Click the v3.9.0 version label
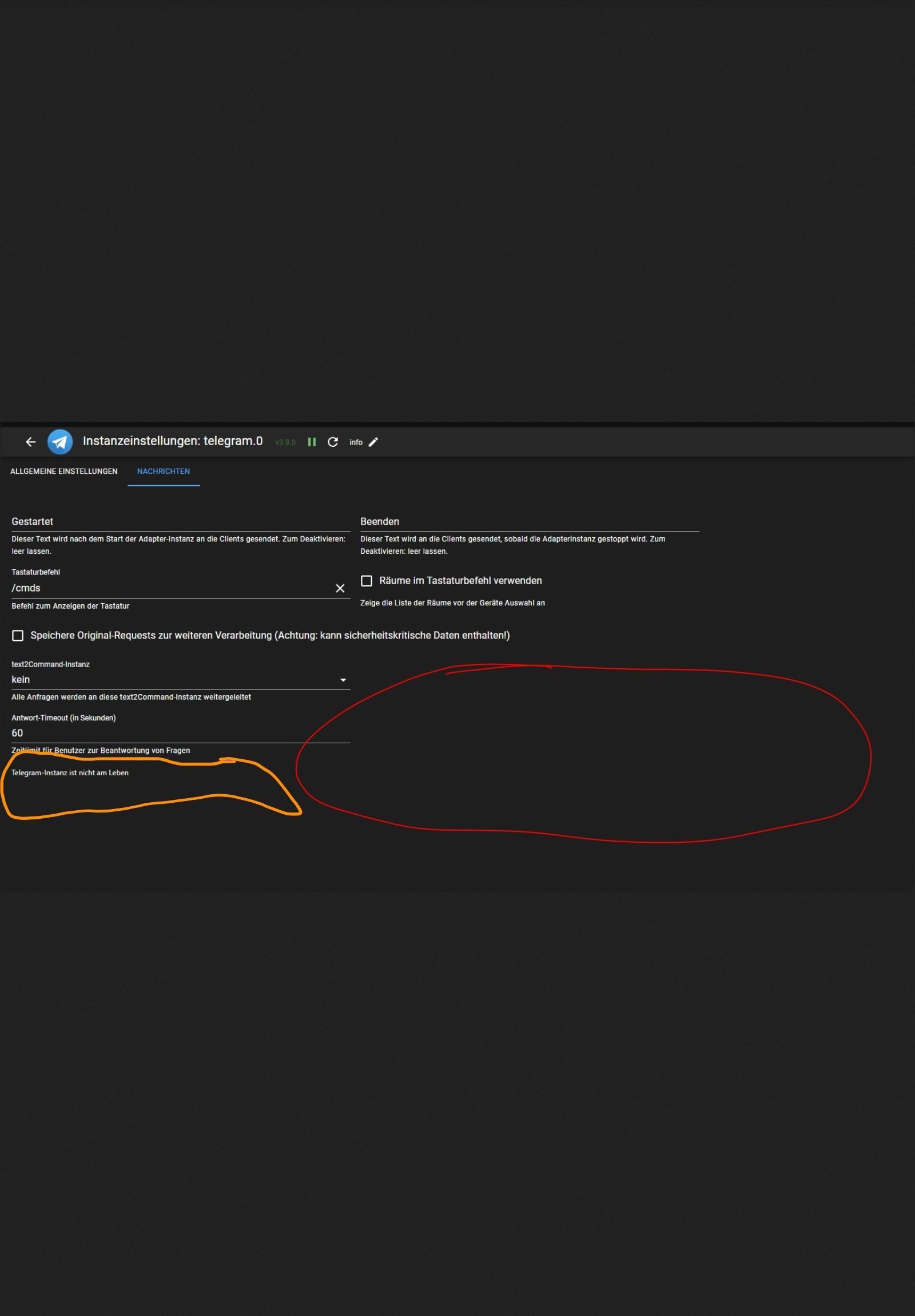The width and height of the screenshot is (915, 1316). [x=285, y=442]
